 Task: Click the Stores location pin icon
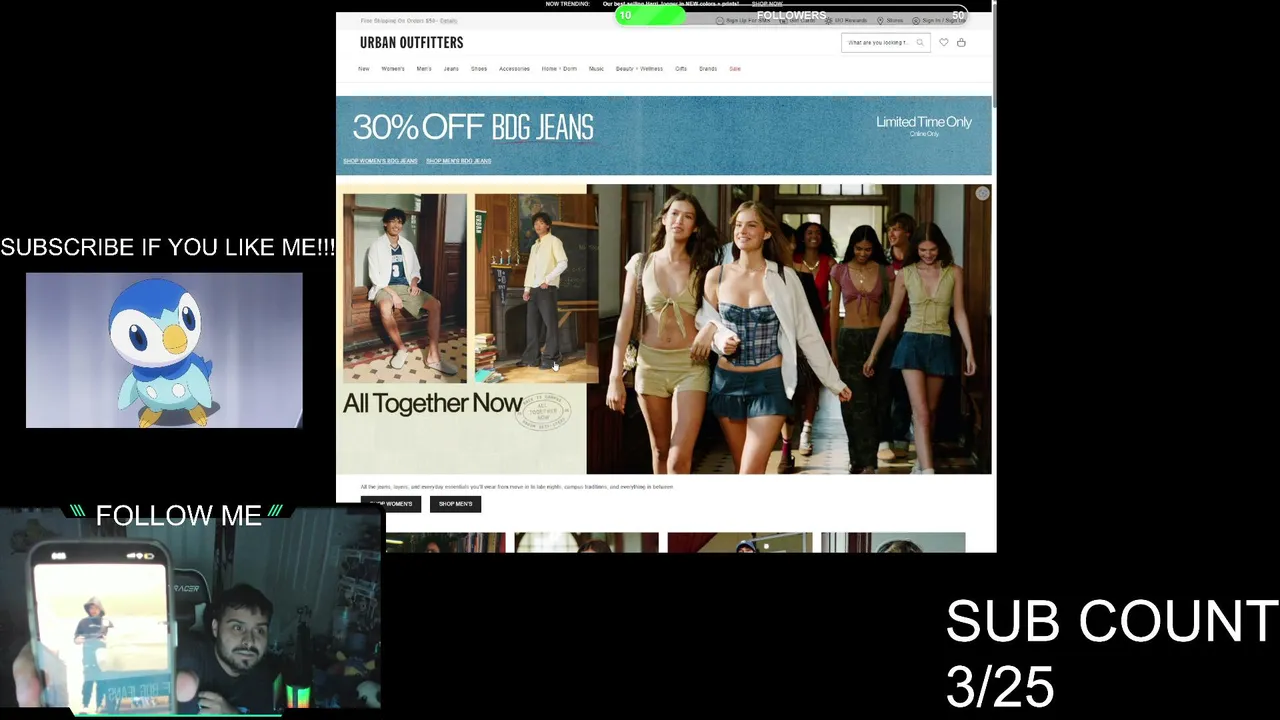(880, 20)
